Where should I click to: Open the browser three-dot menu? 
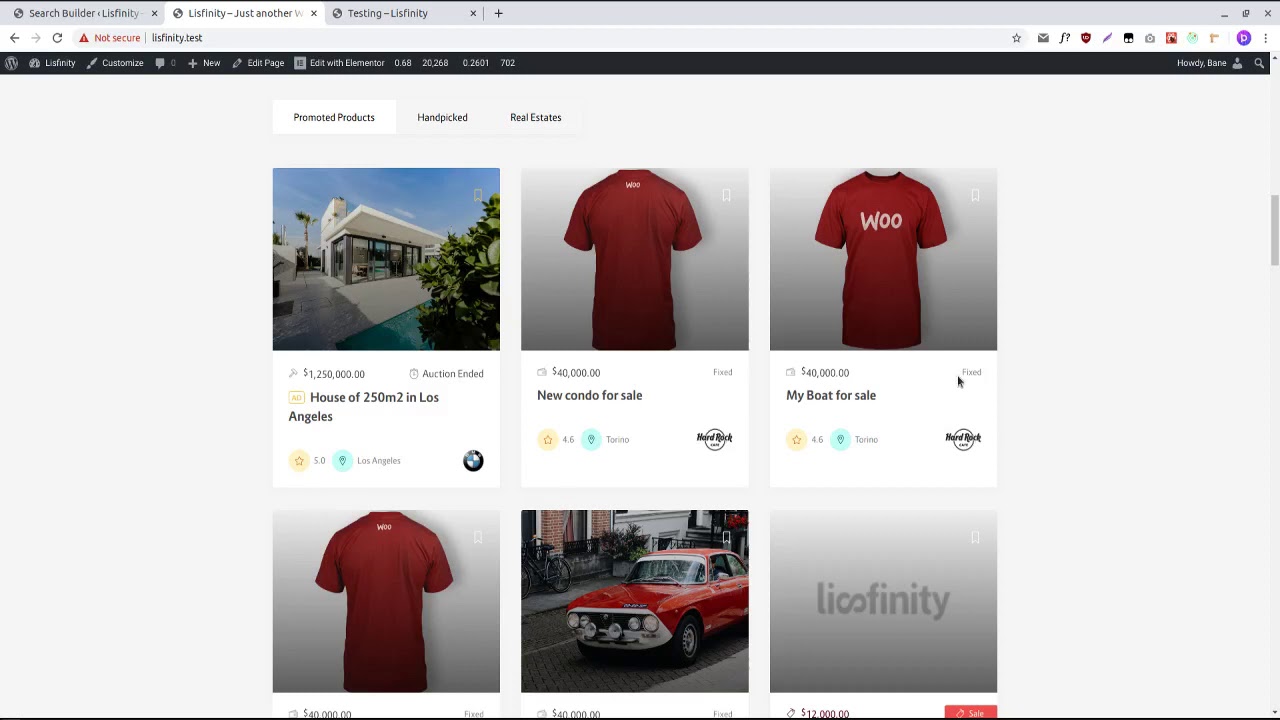tap(1266, 38)
